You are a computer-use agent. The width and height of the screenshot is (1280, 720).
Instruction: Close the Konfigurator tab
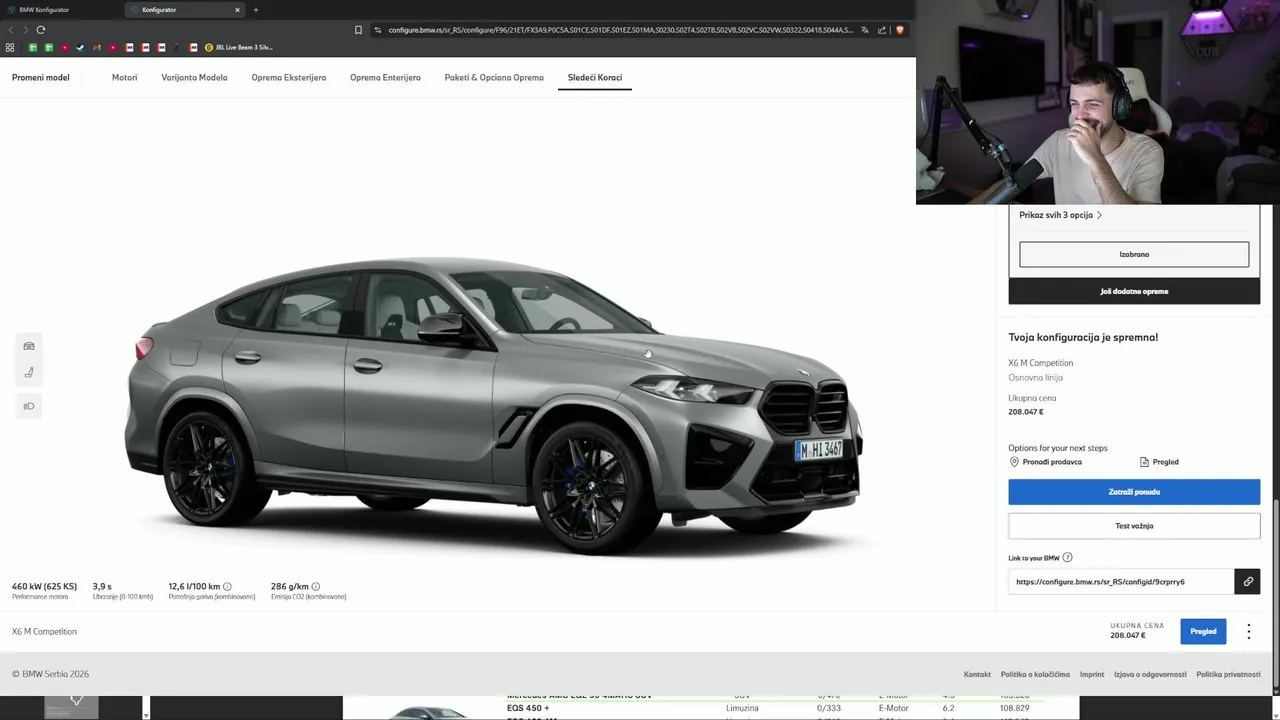point(237,10)
